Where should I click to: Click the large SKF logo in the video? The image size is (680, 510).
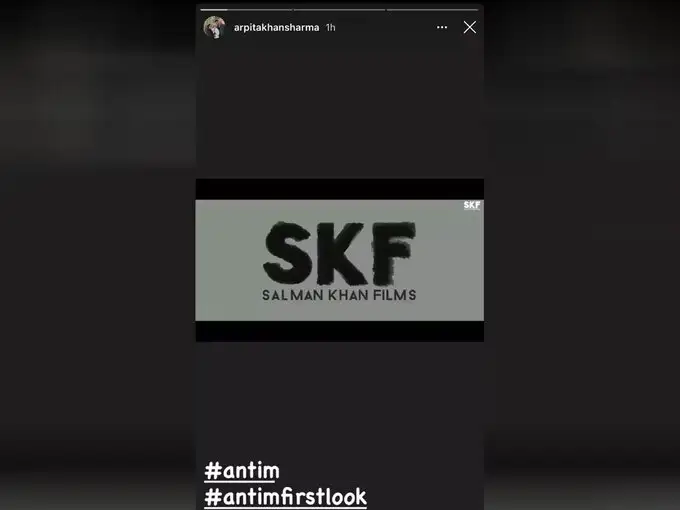tap(340, 253)
